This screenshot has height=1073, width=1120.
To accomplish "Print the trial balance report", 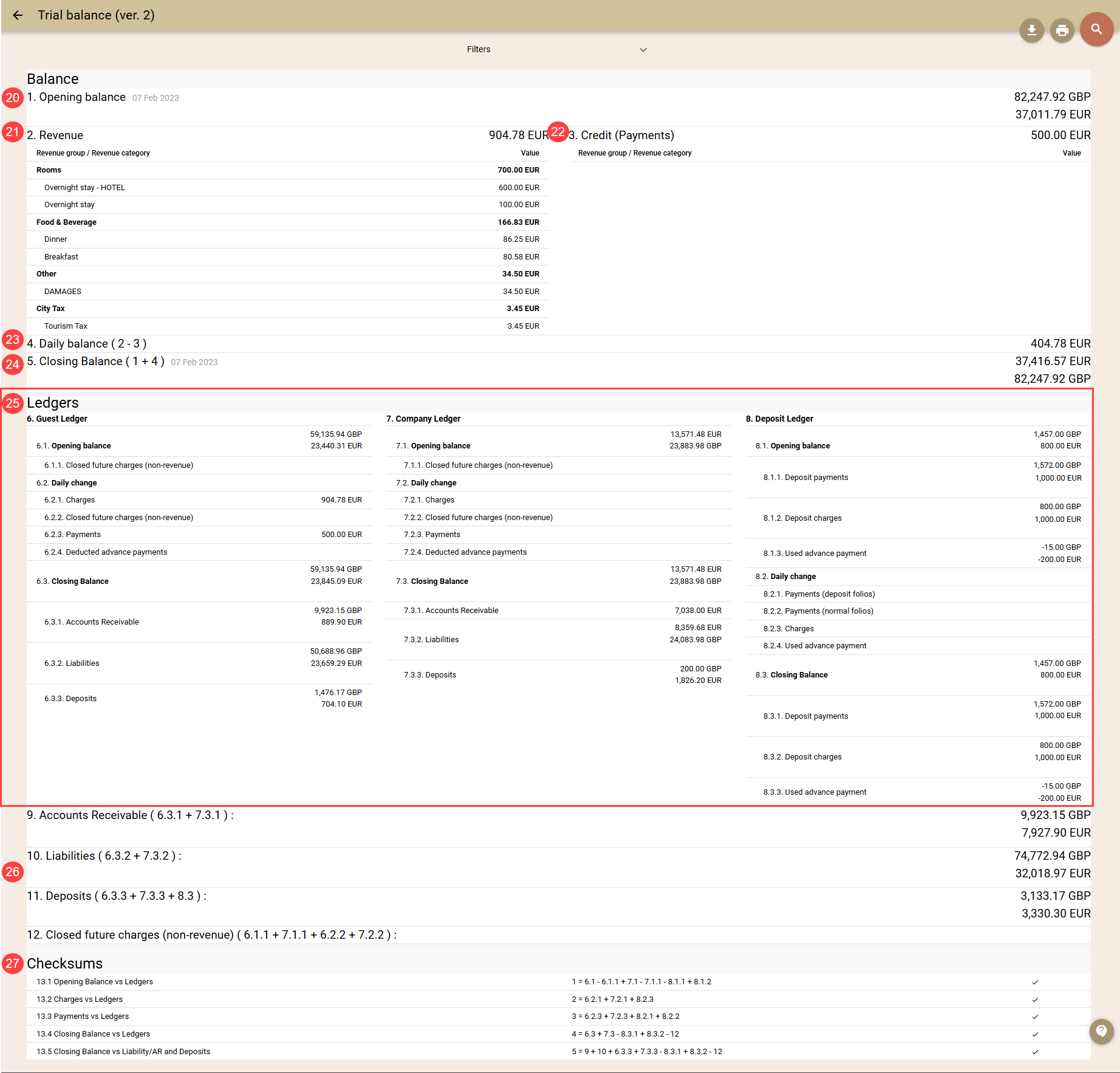I will coord(1062,30).
